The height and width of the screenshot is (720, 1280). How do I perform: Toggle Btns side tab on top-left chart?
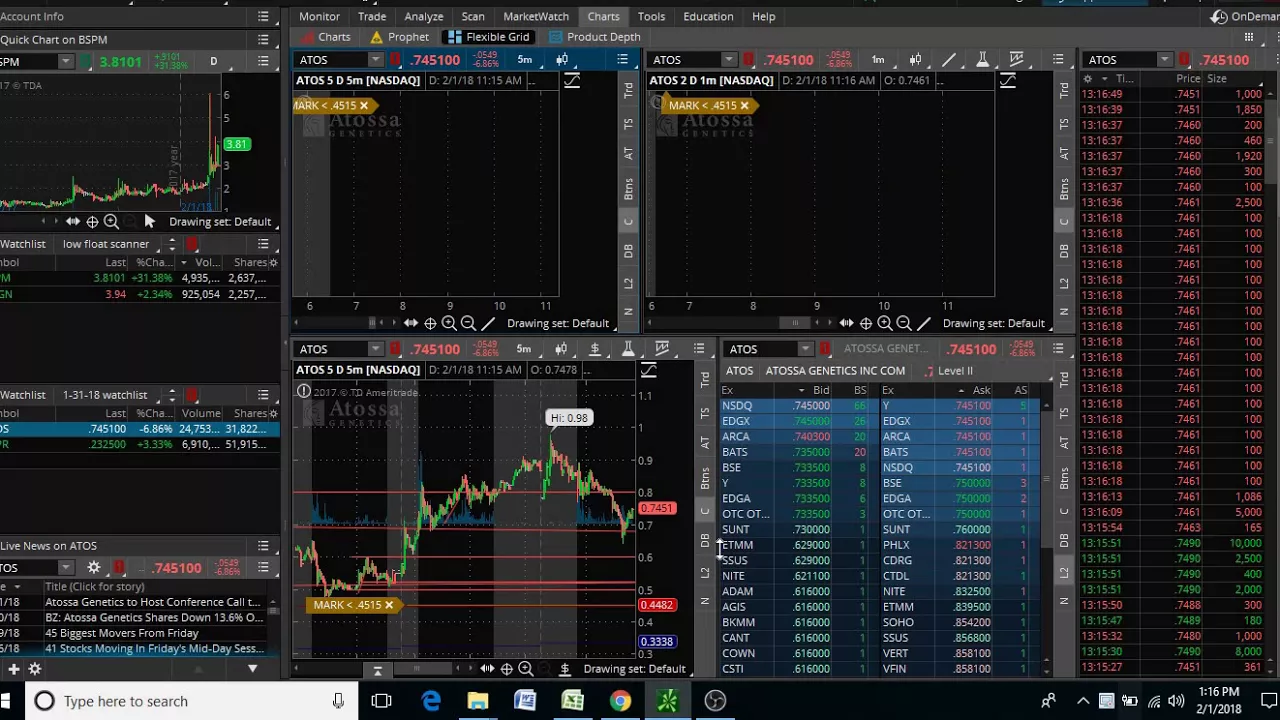pos(628,187)
